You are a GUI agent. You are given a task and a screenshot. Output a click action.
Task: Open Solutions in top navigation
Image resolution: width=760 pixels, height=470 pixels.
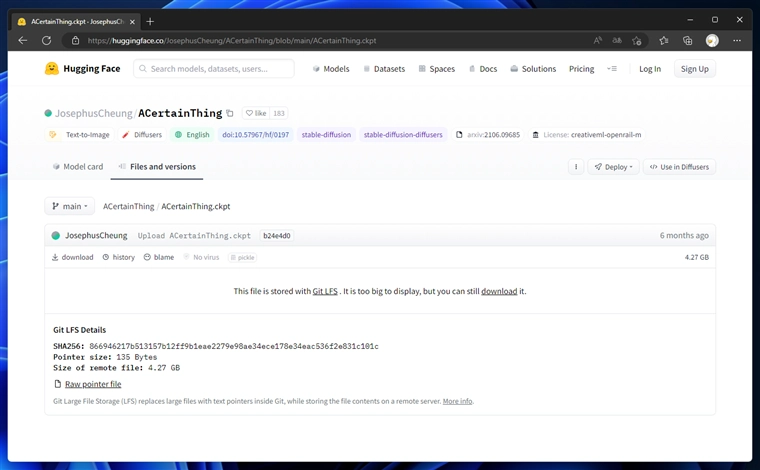click(x=533, y=69)
